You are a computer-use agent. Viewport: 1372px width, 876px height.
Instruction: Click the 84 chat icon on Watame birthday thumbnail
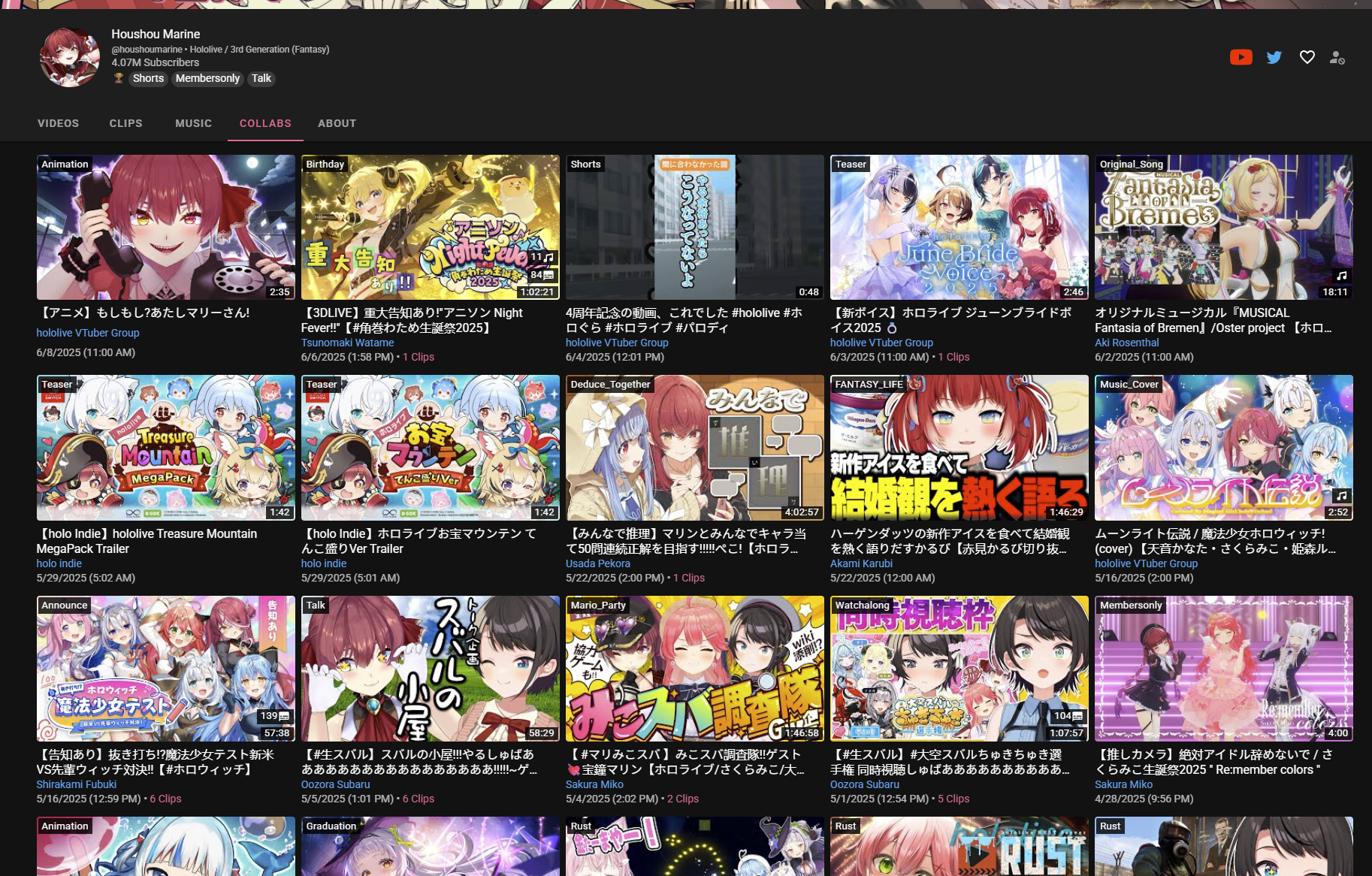[542, 275]
